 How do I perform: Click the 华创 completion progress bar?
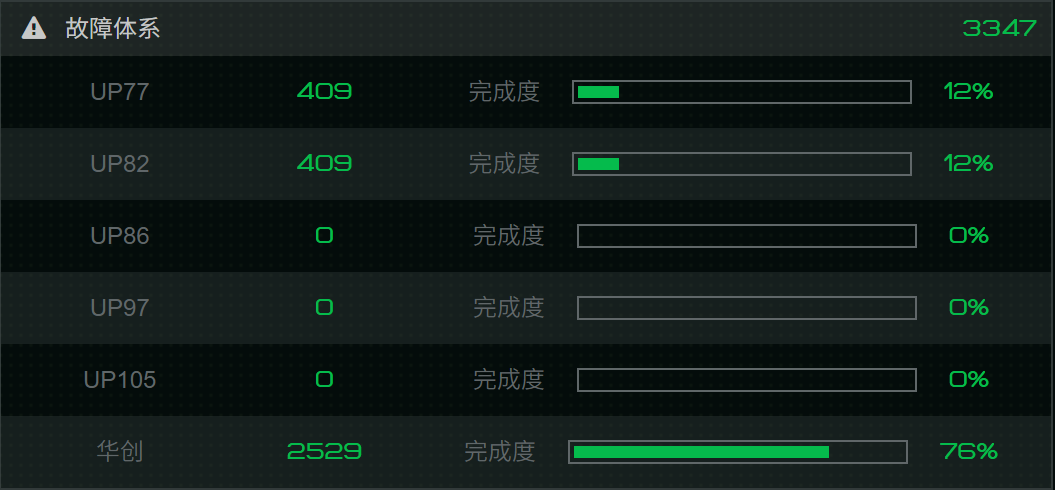coord(737,452)
